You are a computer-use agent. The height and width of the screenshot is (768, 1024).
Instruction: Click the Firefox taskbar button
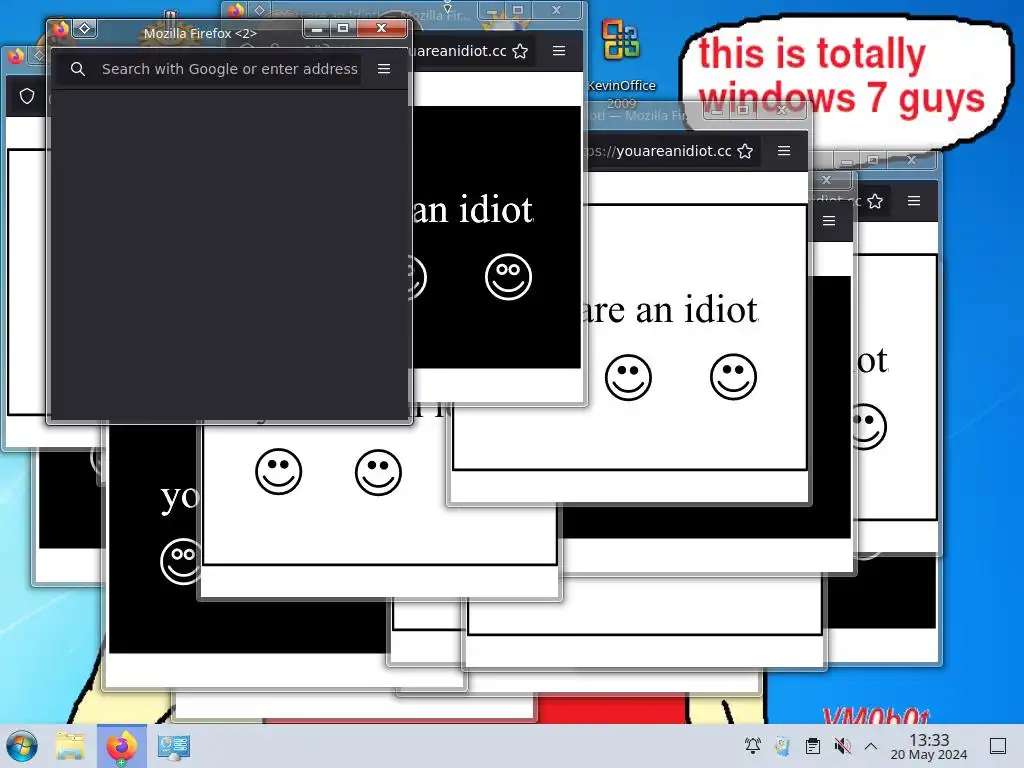pyautogui.click(x=121, y=746)
